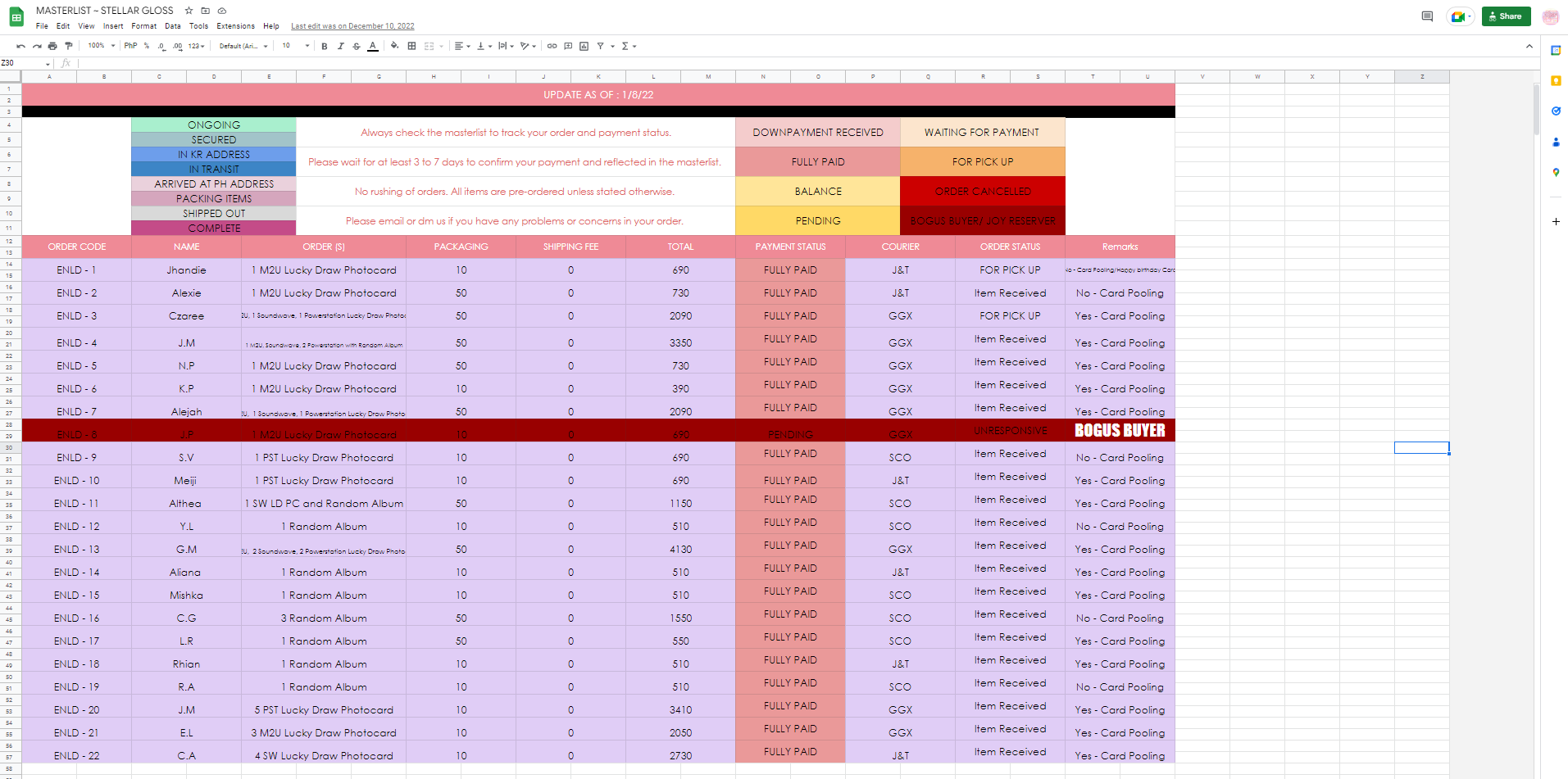This screenshot has height=779, width=1568.
Task: Open the font family dropdown
Action: pos(243,46)
